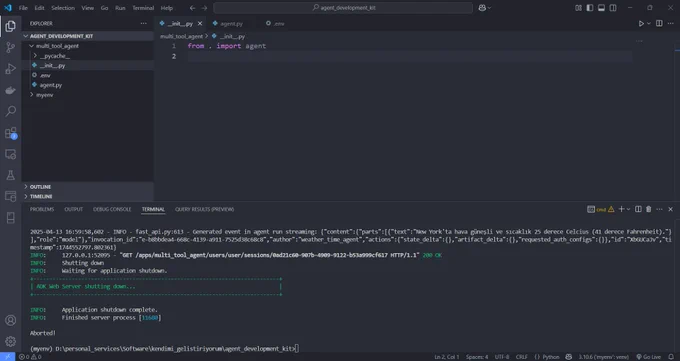Open the terminal launch profile dropdown
This screenshot has width=680, height=361.
pyautogui.click(x=628, y=209)
